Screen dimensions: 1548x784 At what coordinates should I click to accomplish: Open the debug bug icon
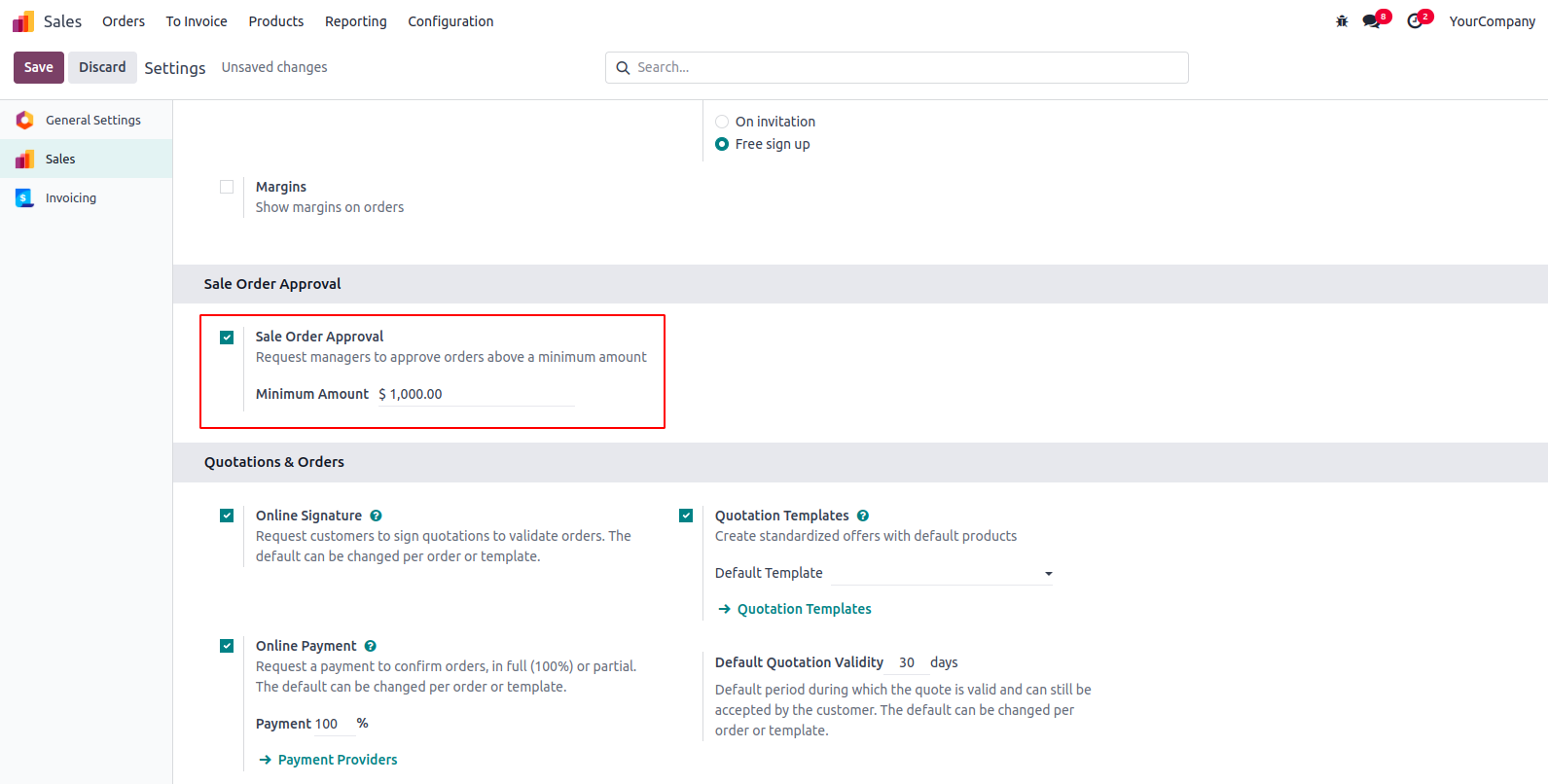click(x=1342, y=21)
